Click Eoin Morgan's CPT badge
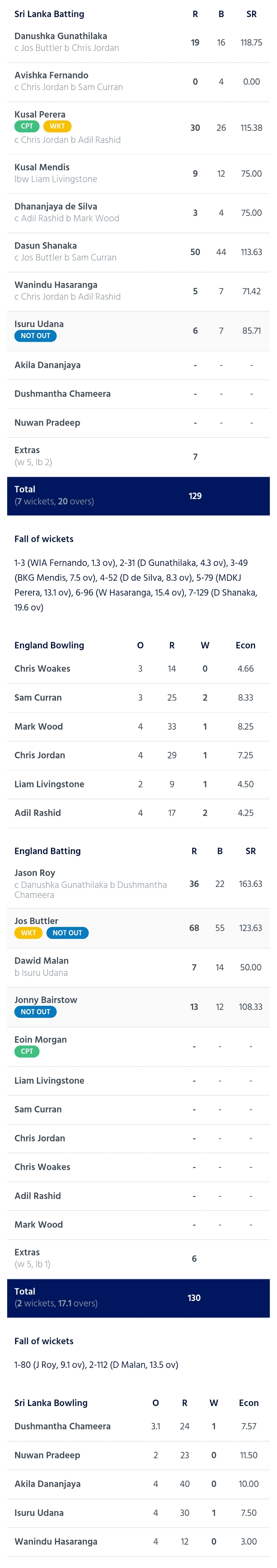277x1568 pixels. pyautogui.click(x=27, y=1051)
